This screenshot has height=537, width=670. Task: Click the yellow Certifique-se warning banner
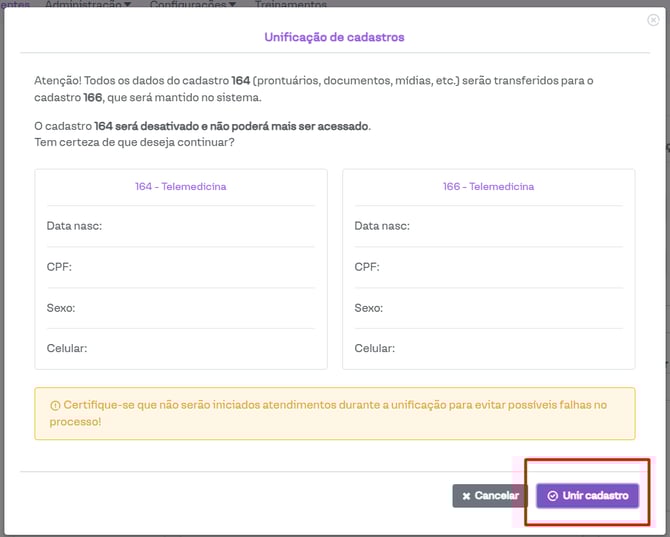335,413
